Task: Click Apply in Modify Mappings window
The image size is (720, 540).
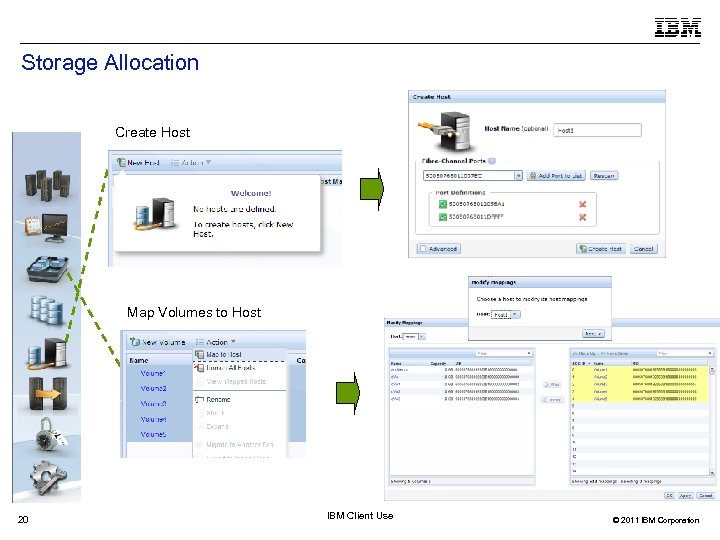Action: [x=686, y=495]
